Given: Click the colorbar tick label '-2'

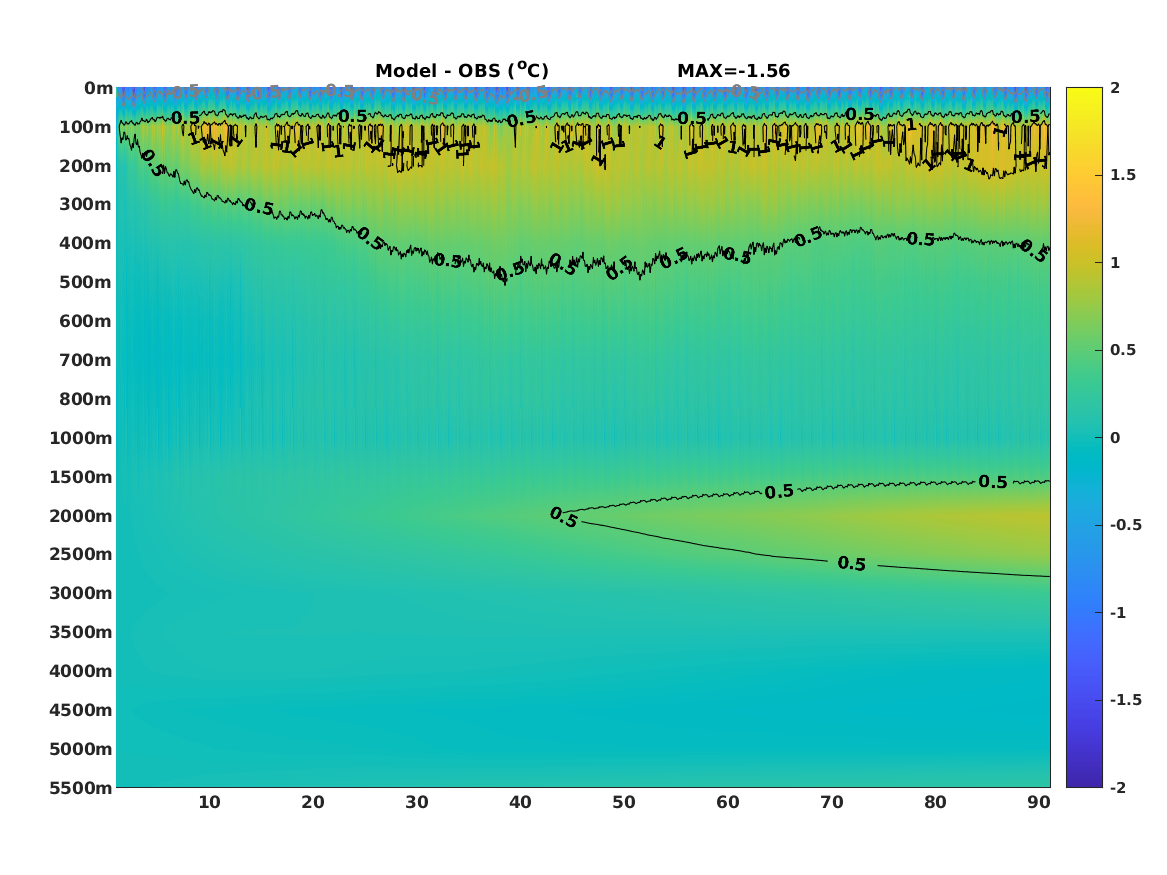Looking at the screenshot, I should coord(1118,787).
